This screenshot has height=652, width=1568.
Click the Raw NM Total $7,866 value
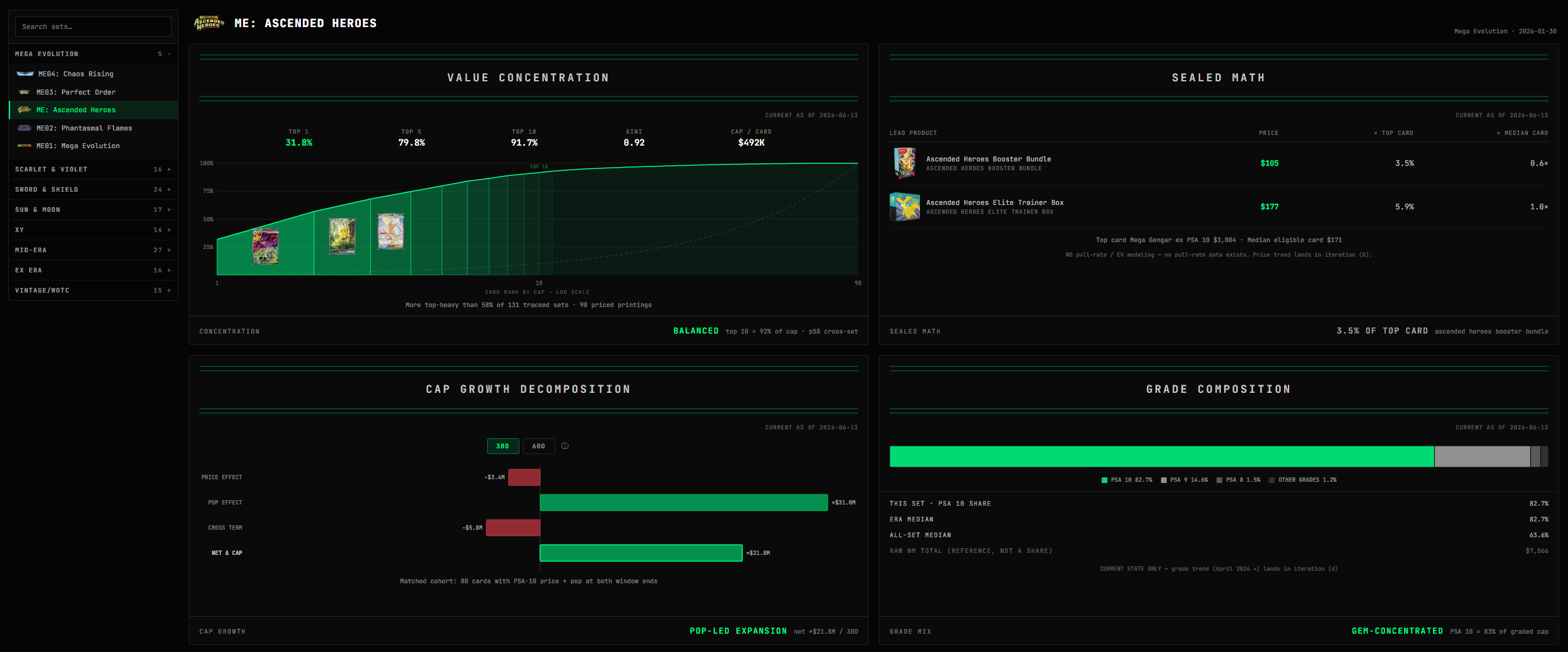pyautogui.click(x=1537, y=551)
